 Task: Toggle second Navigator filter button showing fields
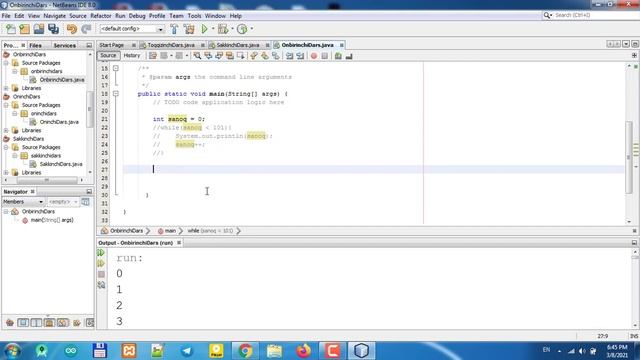[x=23, y=323]
